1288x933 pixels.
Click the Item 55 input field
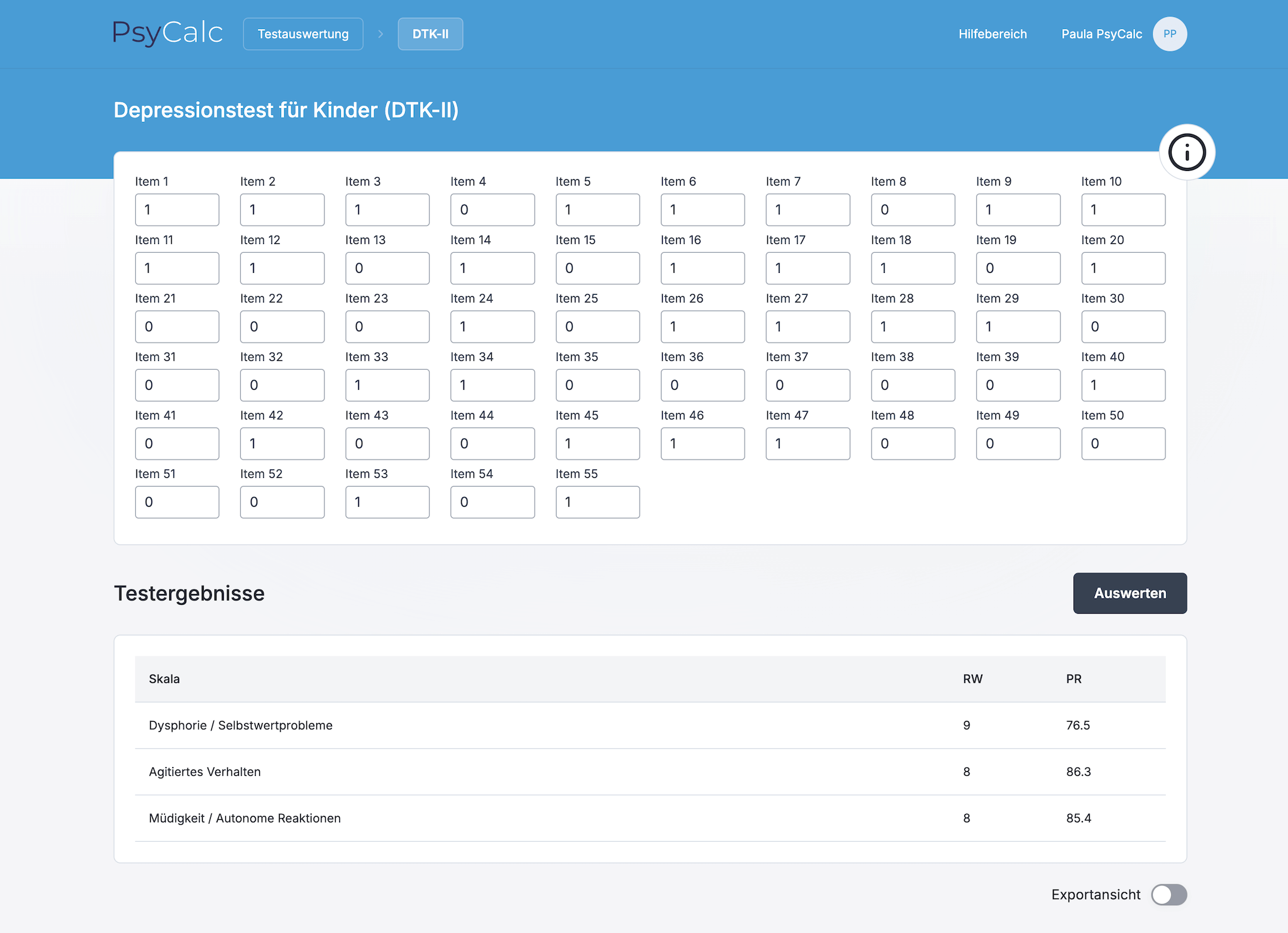[x=597, y=502]
